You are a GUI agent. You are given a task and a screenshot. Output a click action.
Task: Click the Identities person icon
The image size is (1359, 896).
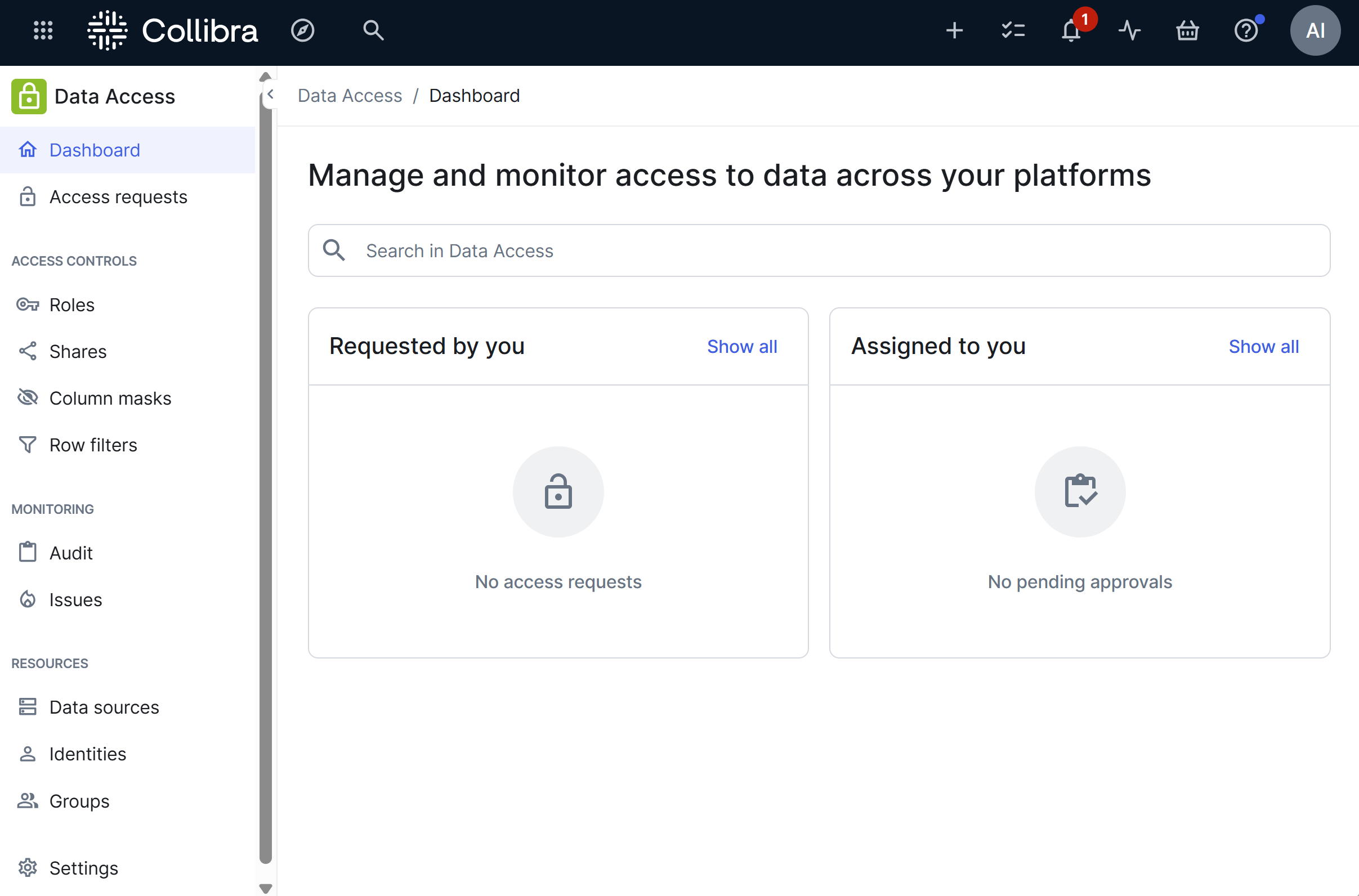click(28, 754)
